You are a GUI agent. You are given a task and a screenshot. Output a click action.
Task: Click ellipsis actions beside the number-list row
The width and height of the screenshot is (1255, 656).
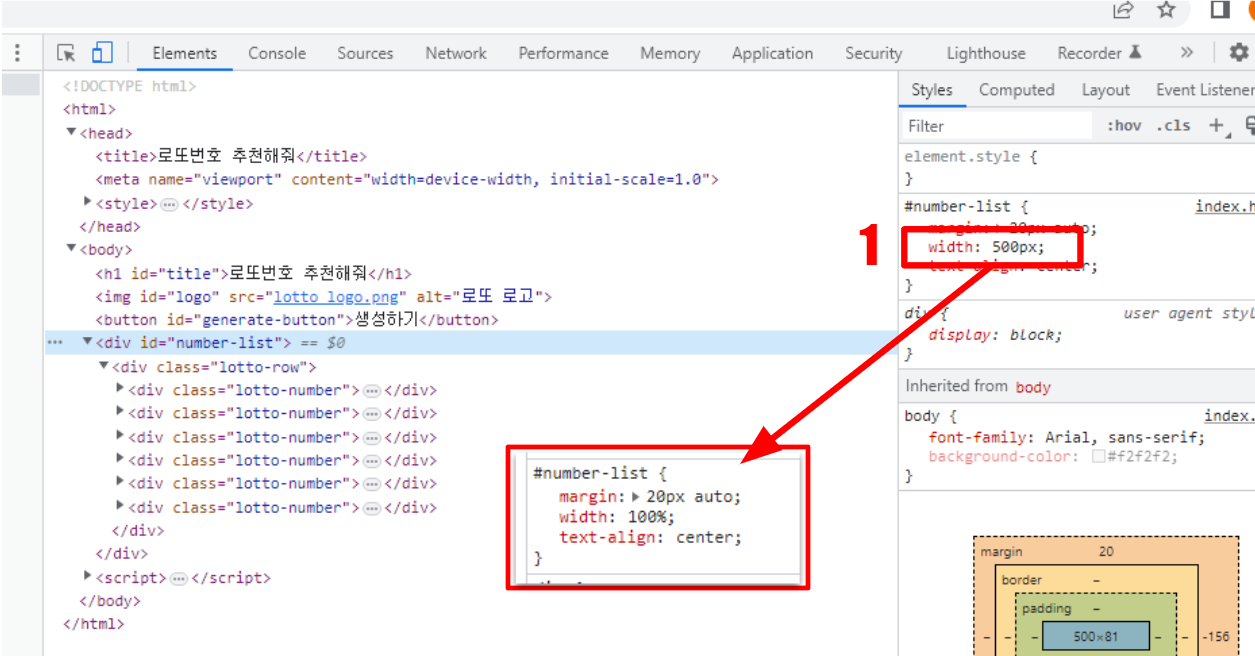pos(55,343)
